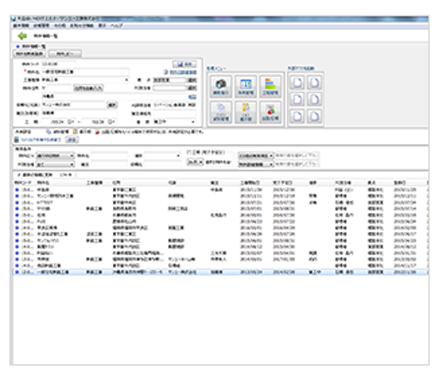The width and height of the screenshot is (442, 375).
Task: Open the ヘルプ help menu
Action: (x=117, y=25)
